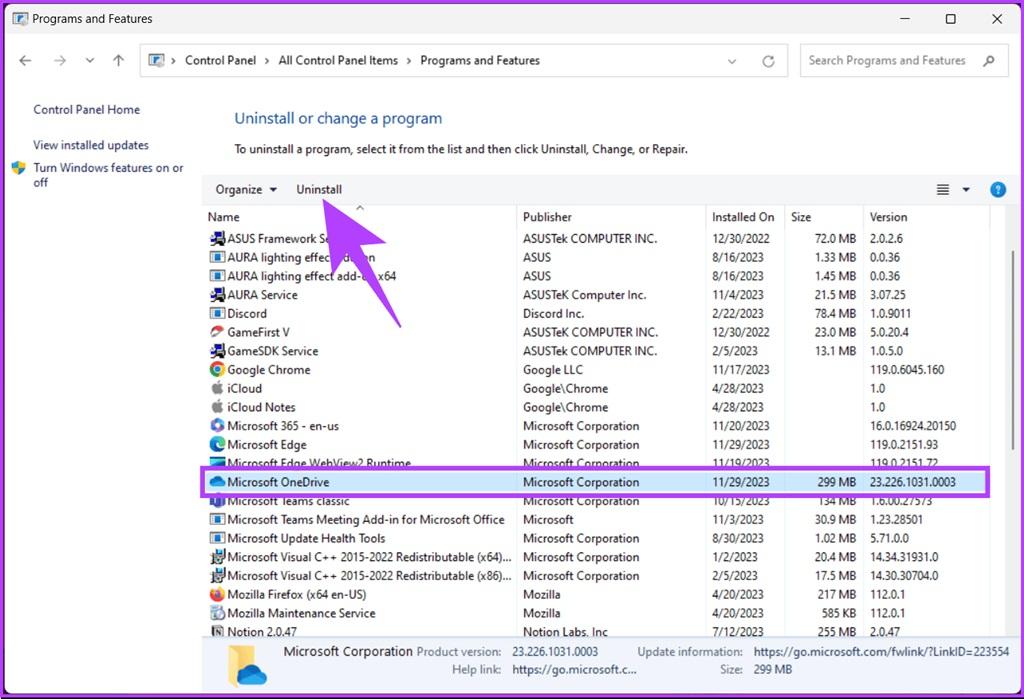
Task: Click the GameSDK Service icon
Action: point(217,351)
